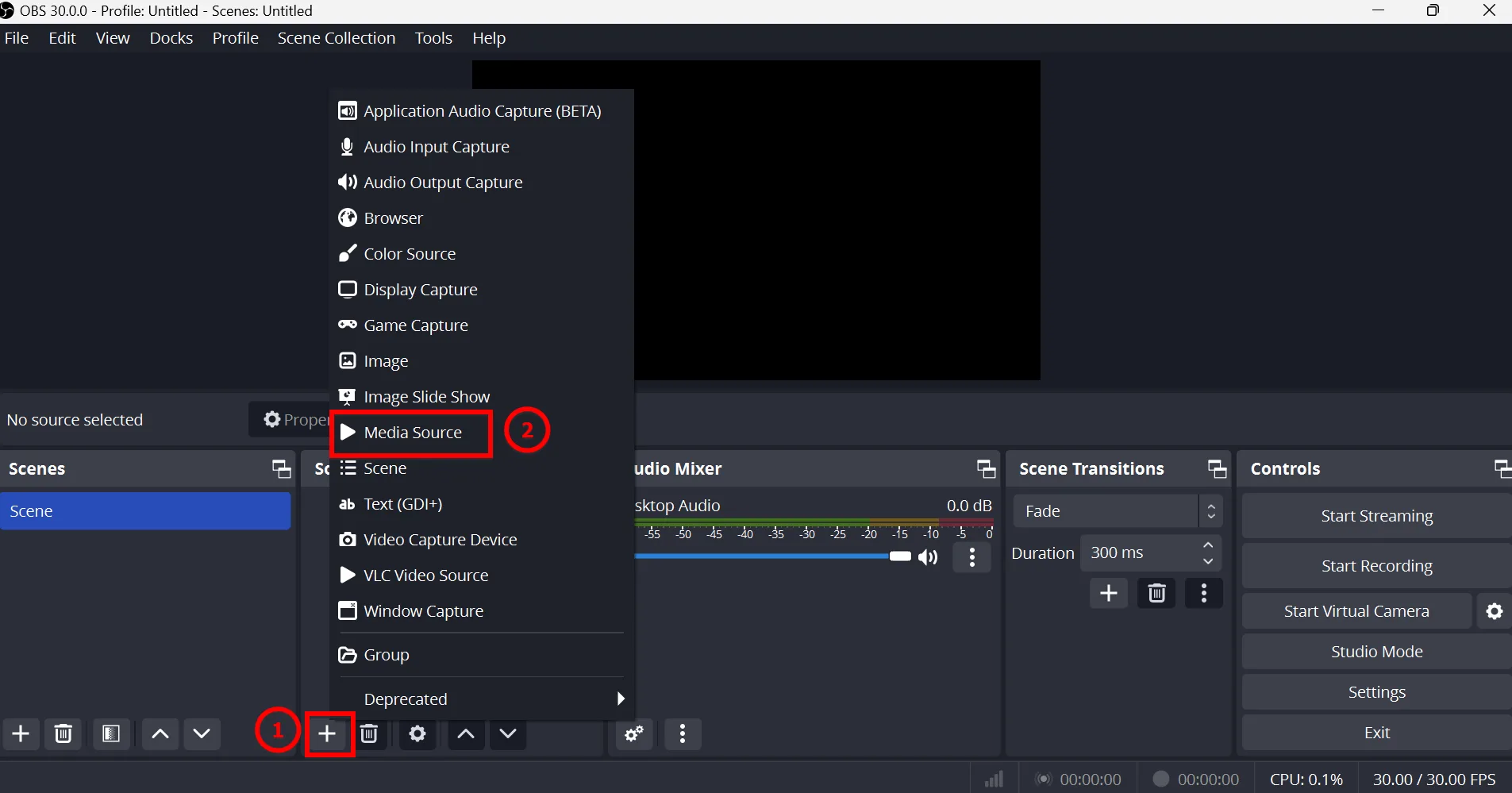Open the File menu
Screen dimensions: 1512x793
click(x=17, y=38)
